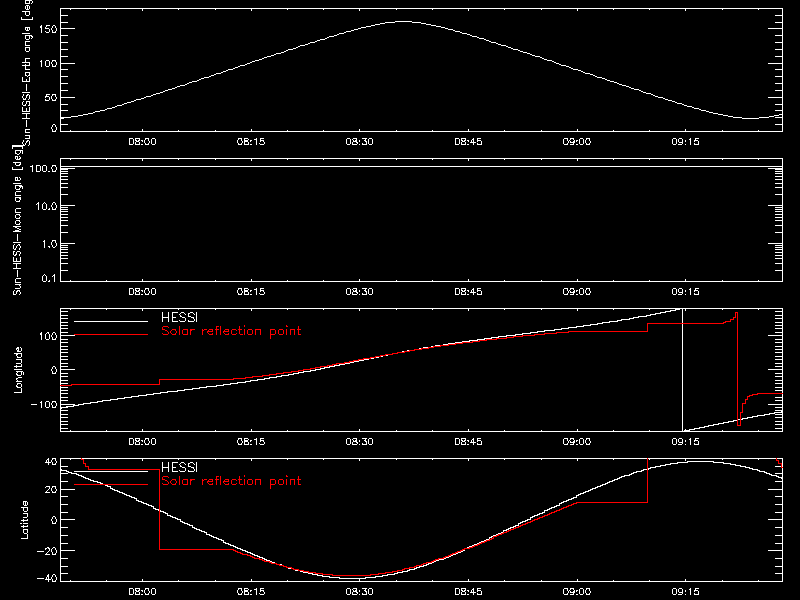The image size is (800, 600).
Task: Click 'HESSI' legend text in Latitude plot
Action: tap(179, 467)
